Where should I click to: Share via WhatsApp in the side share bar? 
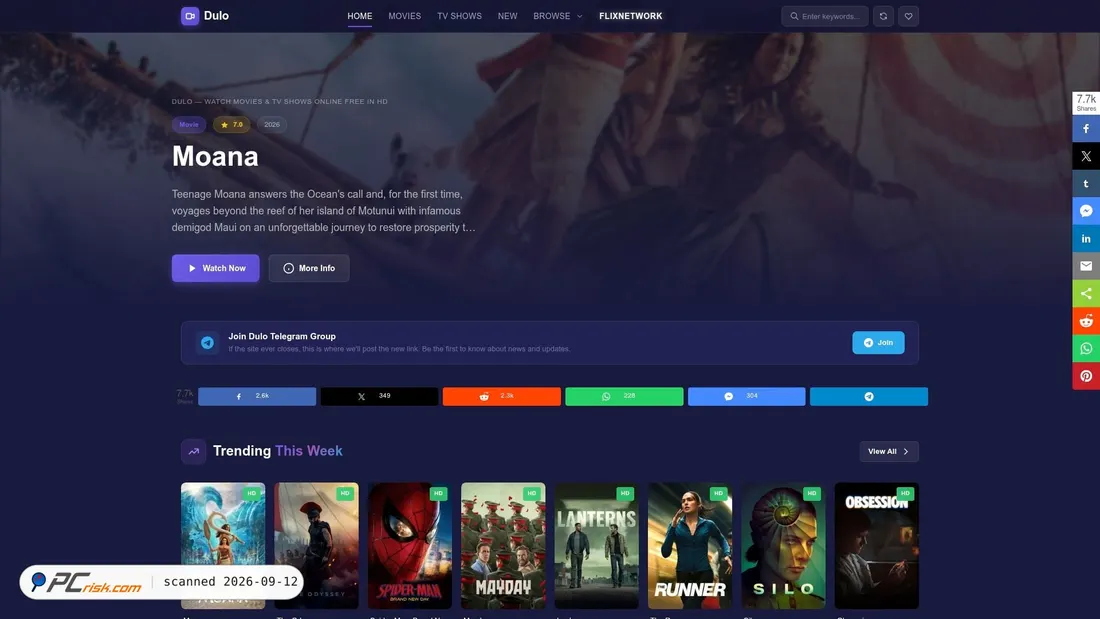click(x=1086, y=348)
